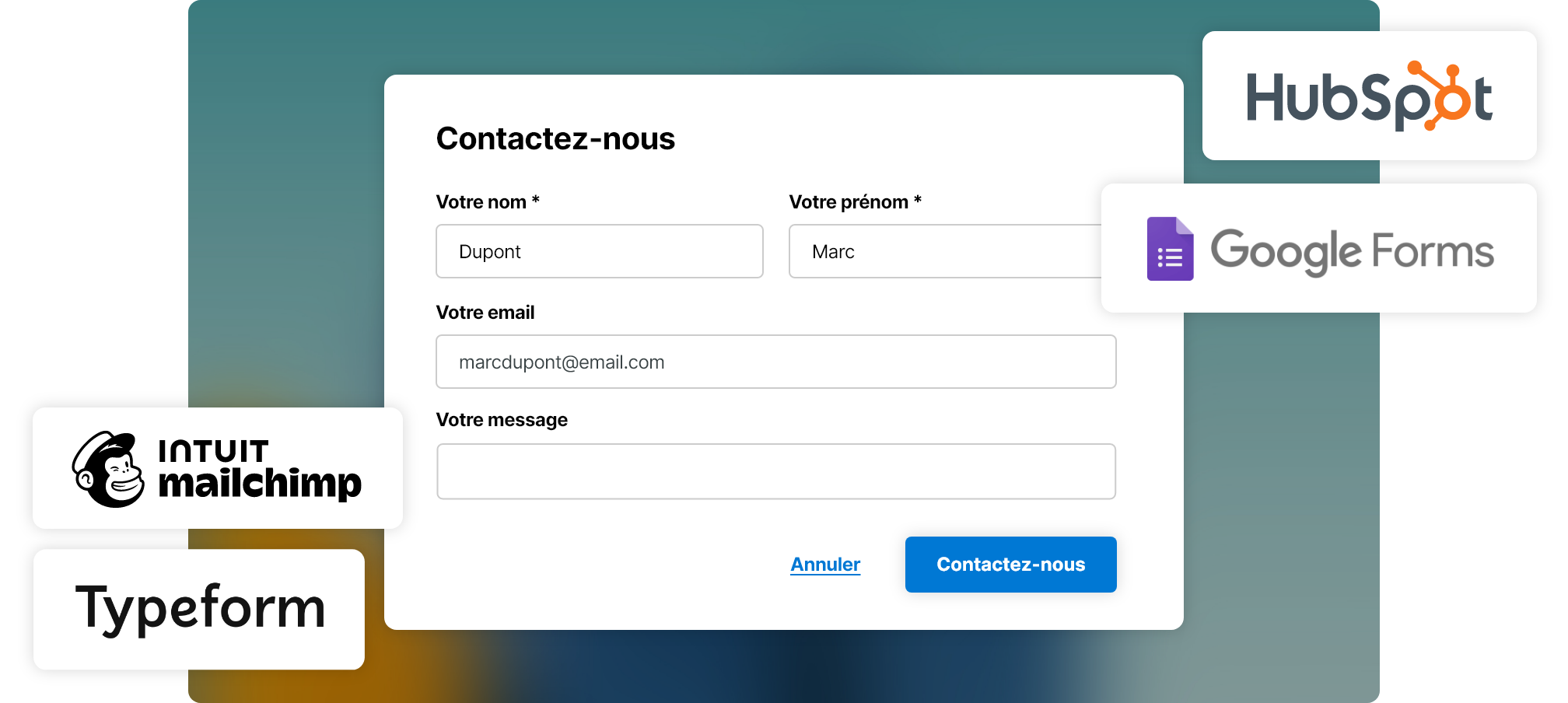
Task: Click the Google Forms wordmark text
Action: 1352,250
